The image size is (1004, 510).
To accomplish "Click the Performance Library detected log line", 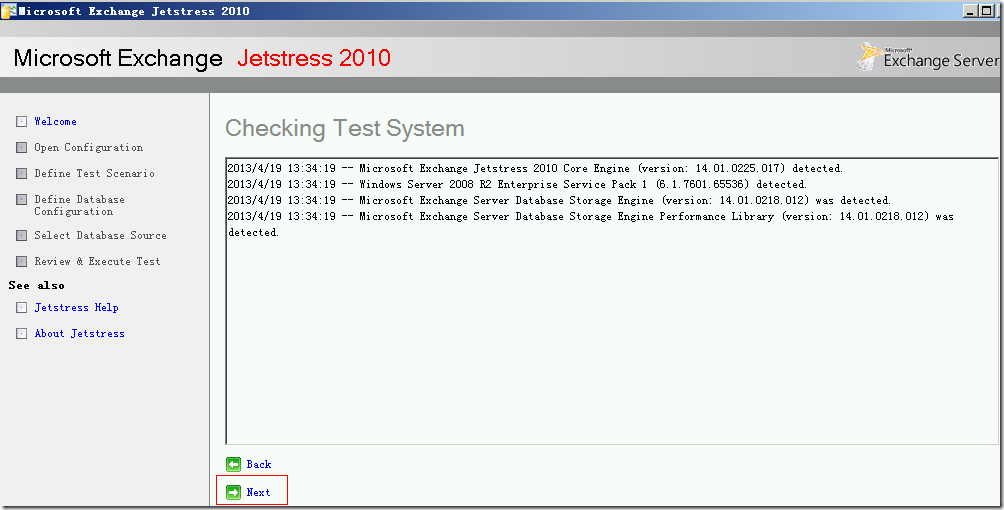I will (x=590, y=224).
